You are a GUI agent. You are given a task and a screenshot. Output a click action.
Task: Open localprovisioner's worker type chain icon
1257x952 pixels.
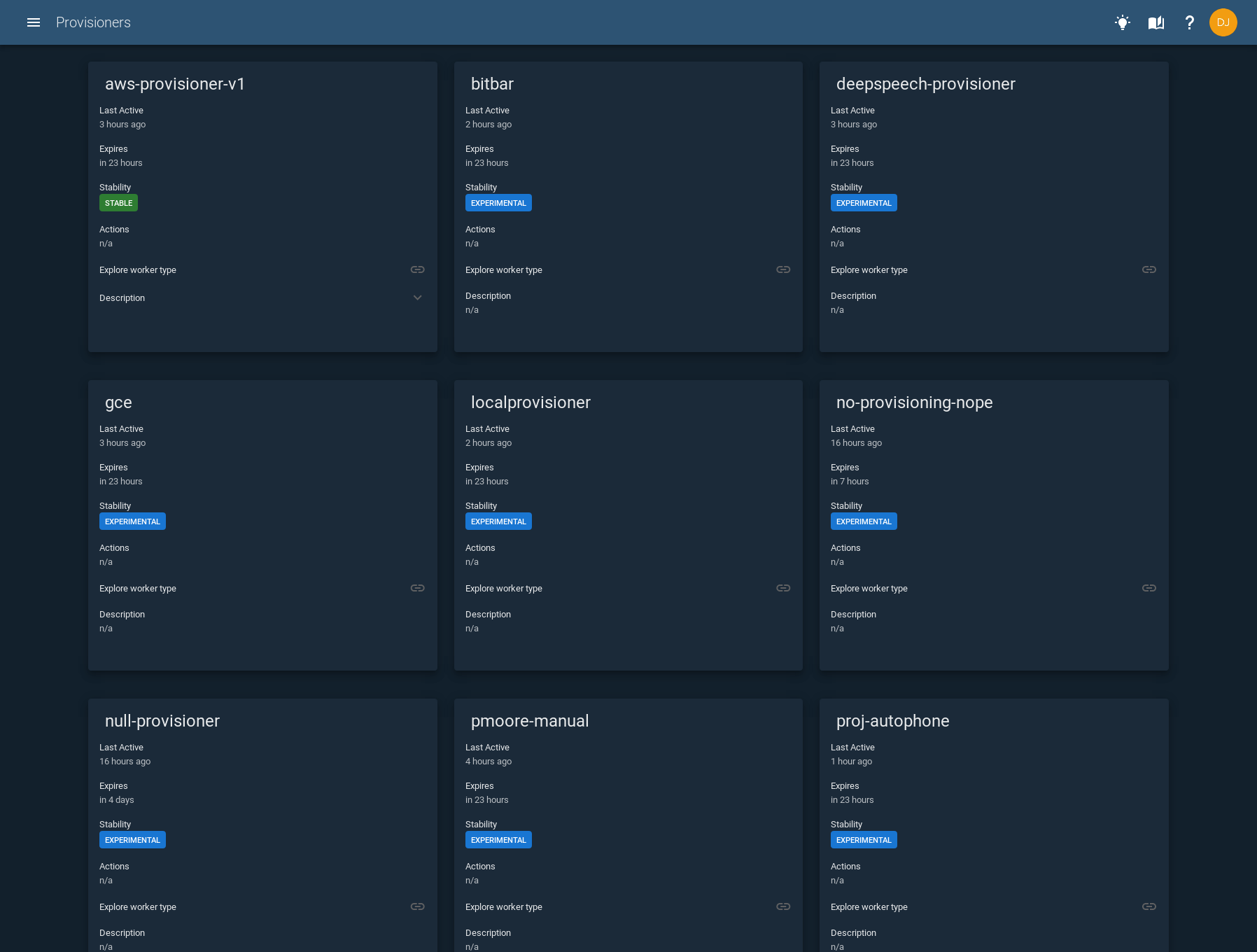point(783,587)
